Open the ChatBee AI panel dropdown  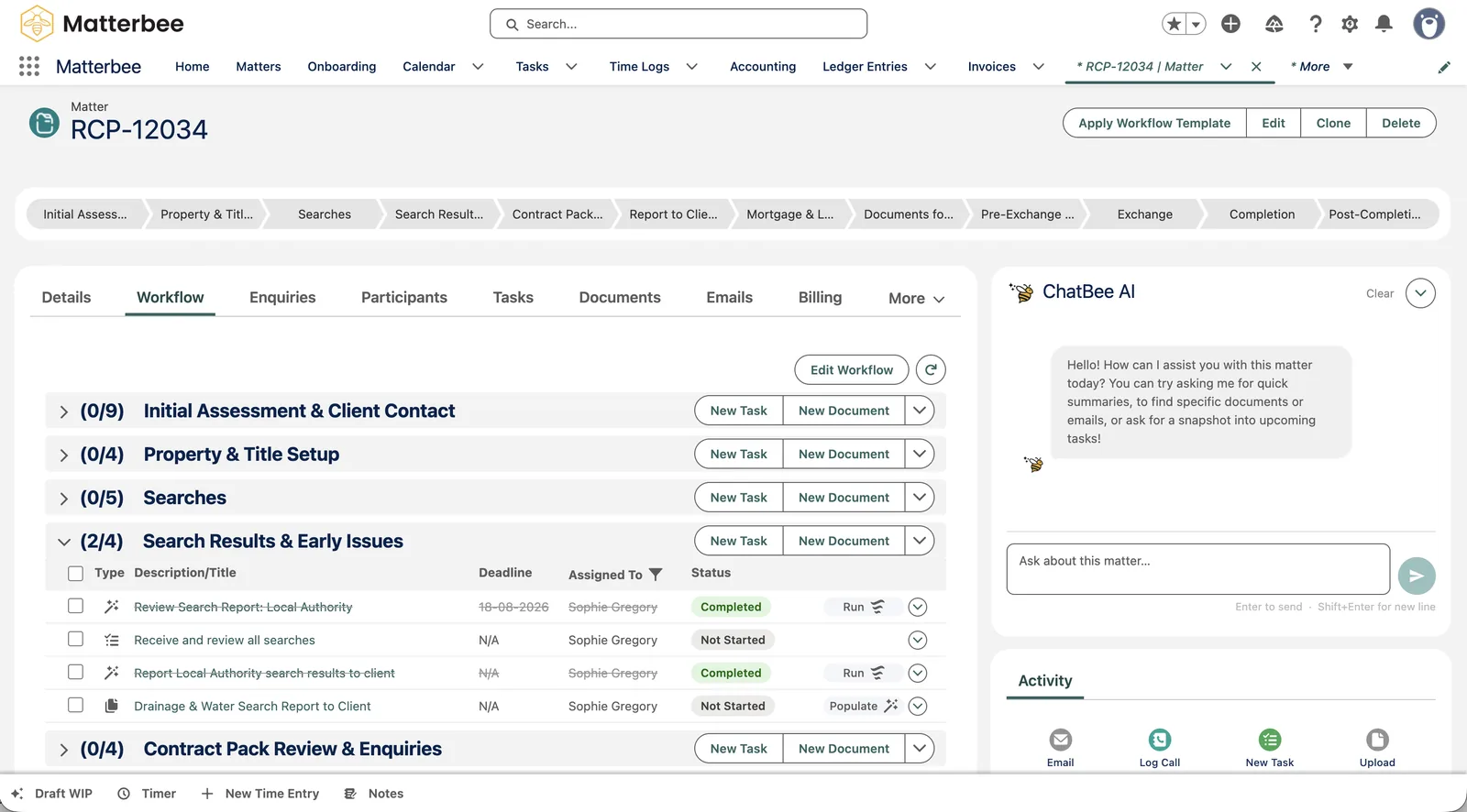click(1420, 293)
